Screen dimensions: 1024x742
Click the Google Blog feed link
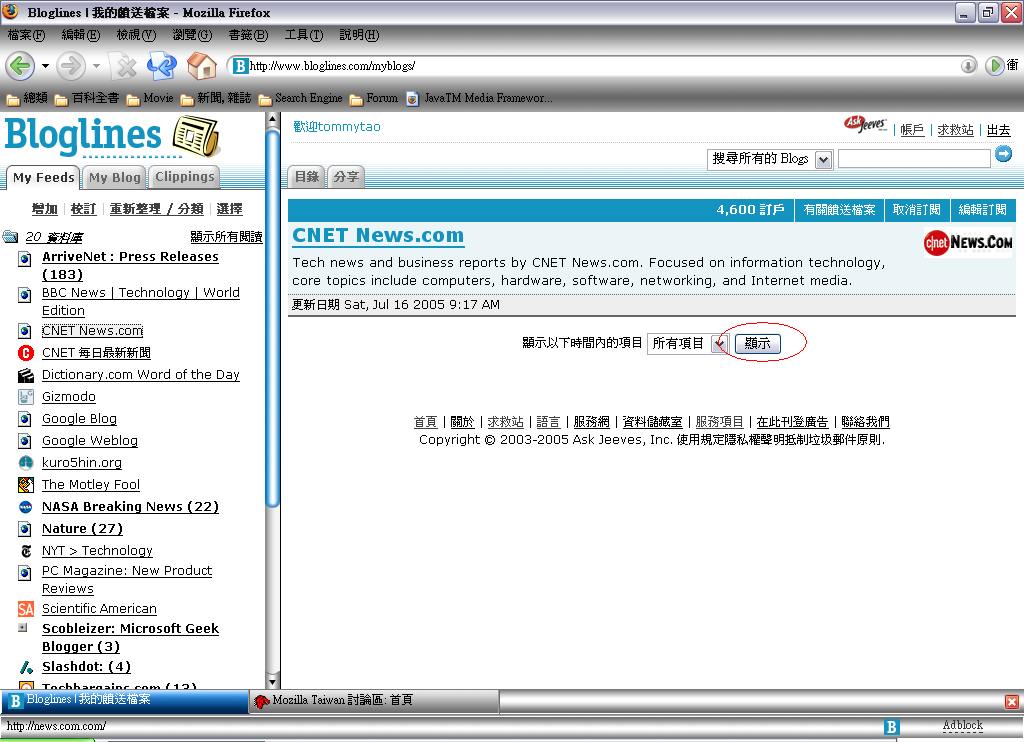click(x=79, y=419)
